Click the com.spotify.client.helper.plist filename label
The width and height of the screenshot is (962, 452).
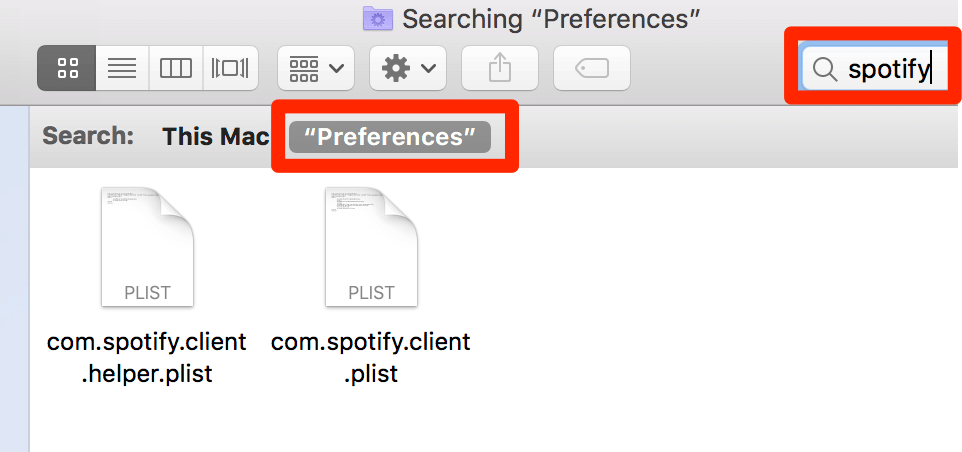tap(147, 357)
